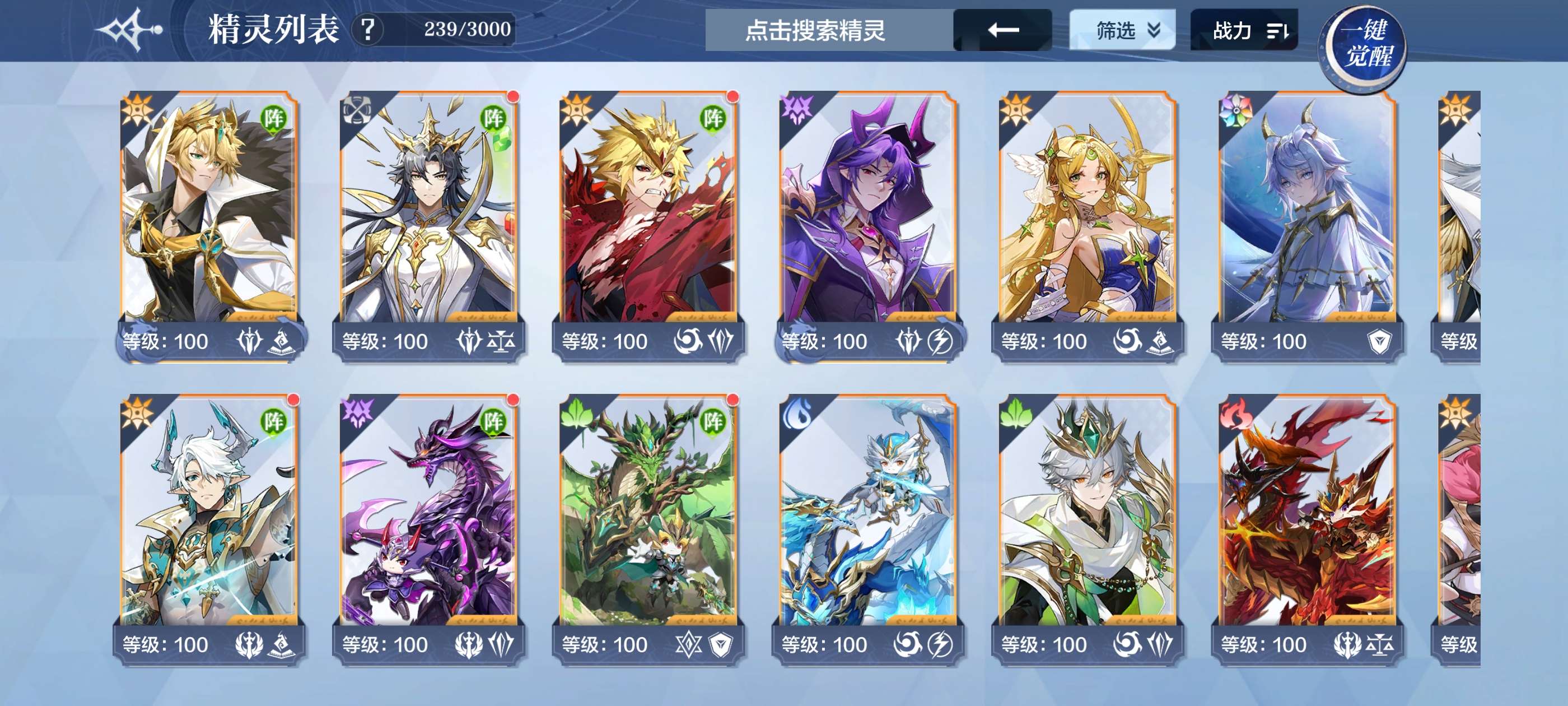Select the purple hooded spirit card
Viewport: 1568px width, 706px height.
pos(867,226)
